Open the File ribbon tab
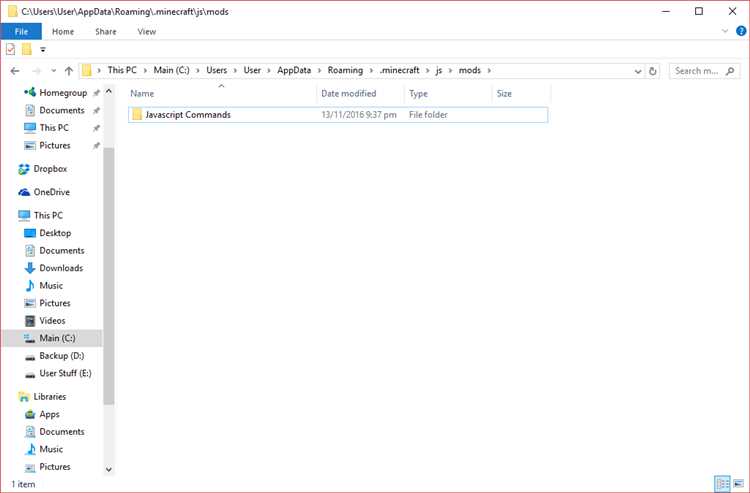The height and width of the screenshot is (493, 750). [21, 32]
